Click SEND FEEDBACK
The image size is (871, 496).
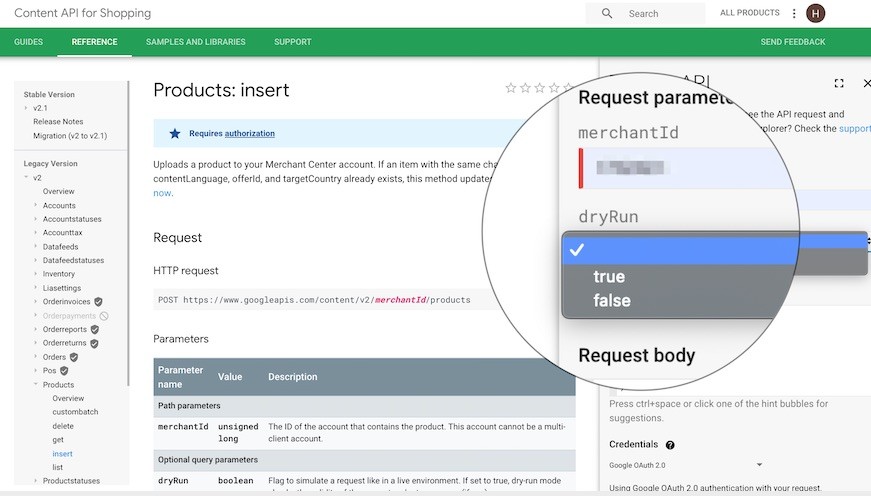(x=793, y=42)
